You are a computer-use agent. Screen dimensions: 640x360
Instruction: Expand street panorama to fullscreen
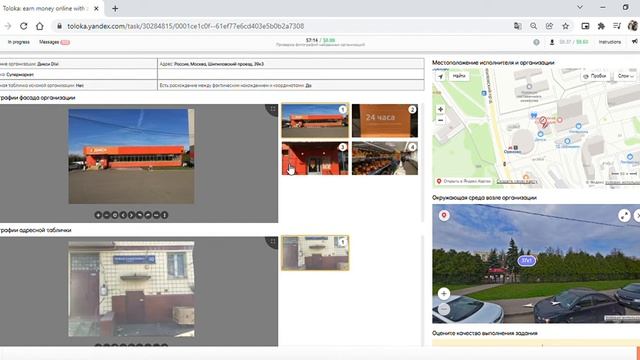pyautogui.click(x=624, y=216)
